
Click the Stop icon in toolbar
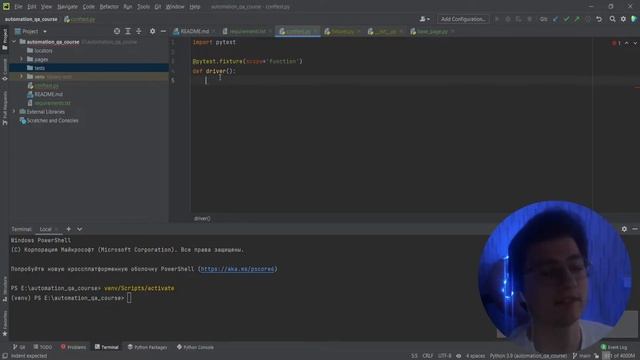[530, 19]
